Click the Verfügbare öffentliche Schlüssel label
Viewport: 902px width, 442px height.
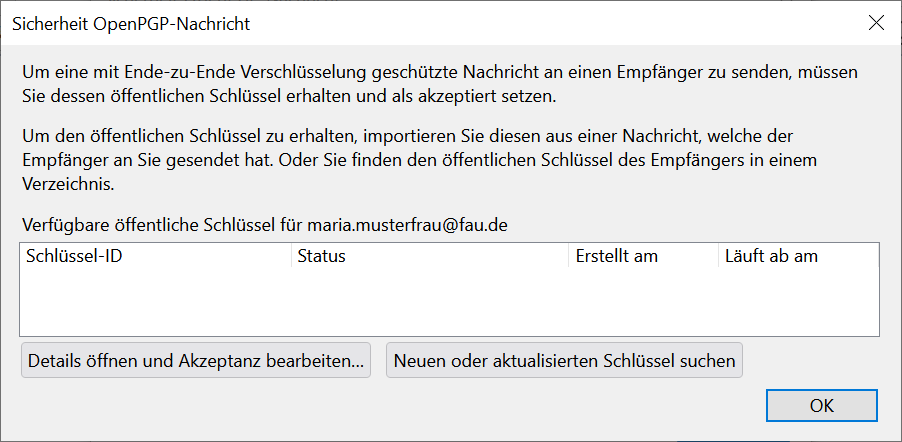pyautogui.click(x=162, y=225)
